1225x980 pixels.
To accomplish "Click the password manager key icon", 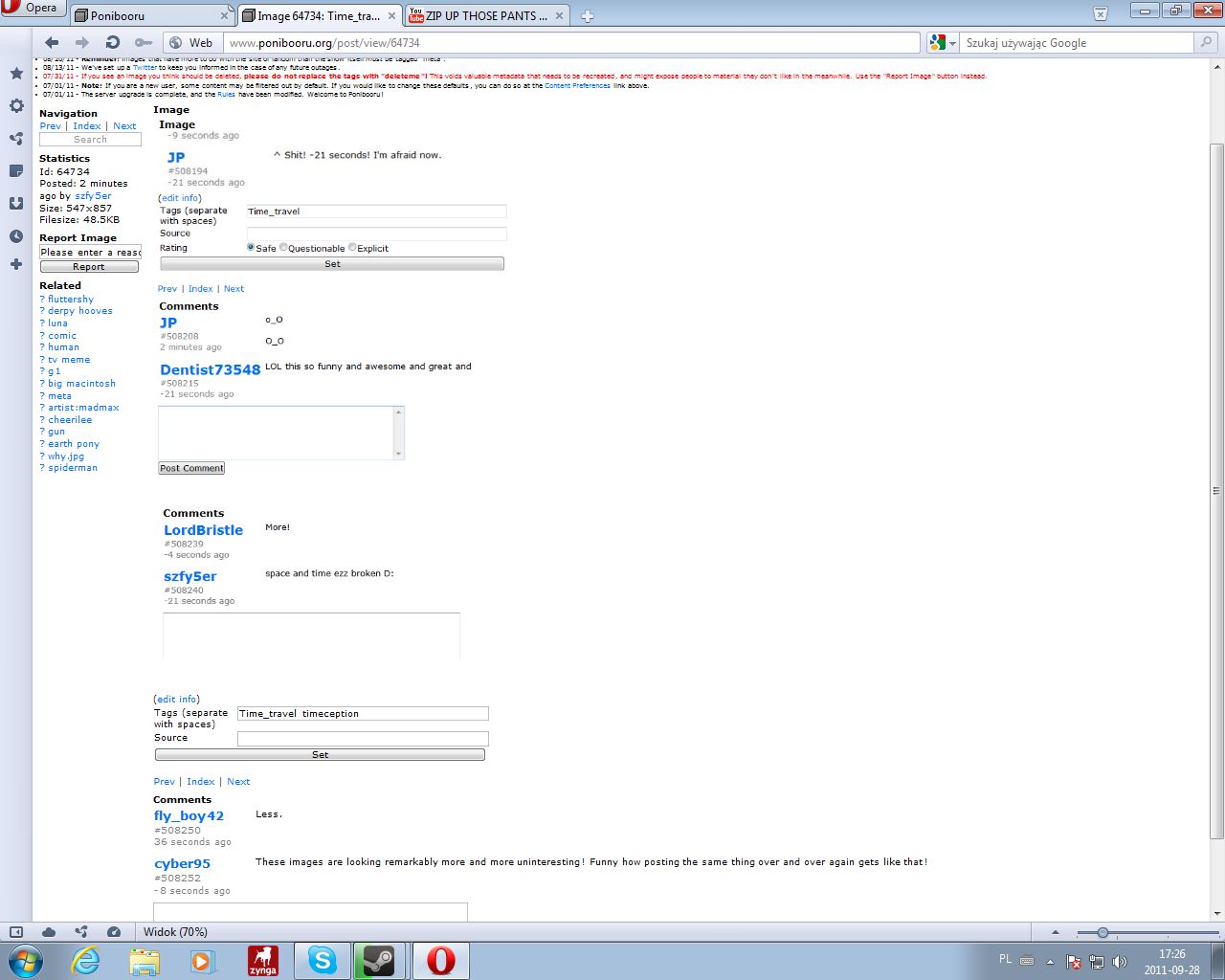I will click(x=144, y=42).
